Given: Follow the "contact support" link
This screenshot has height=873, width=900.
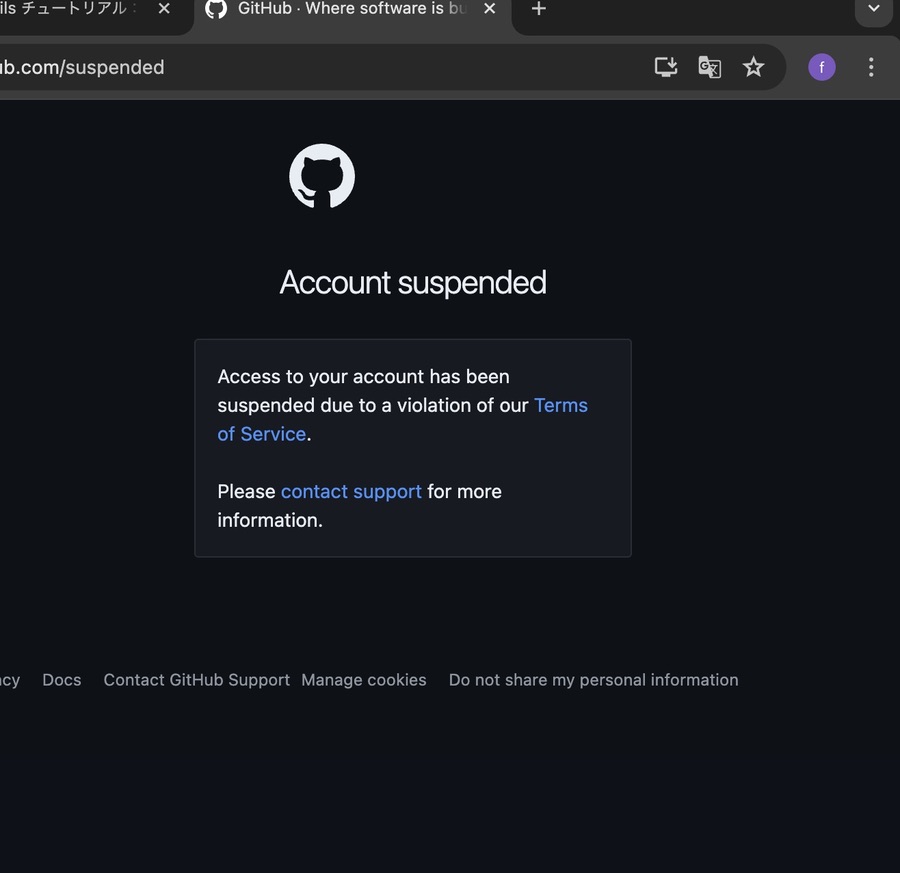Looking at the screenshot, I should pos(351,492).
